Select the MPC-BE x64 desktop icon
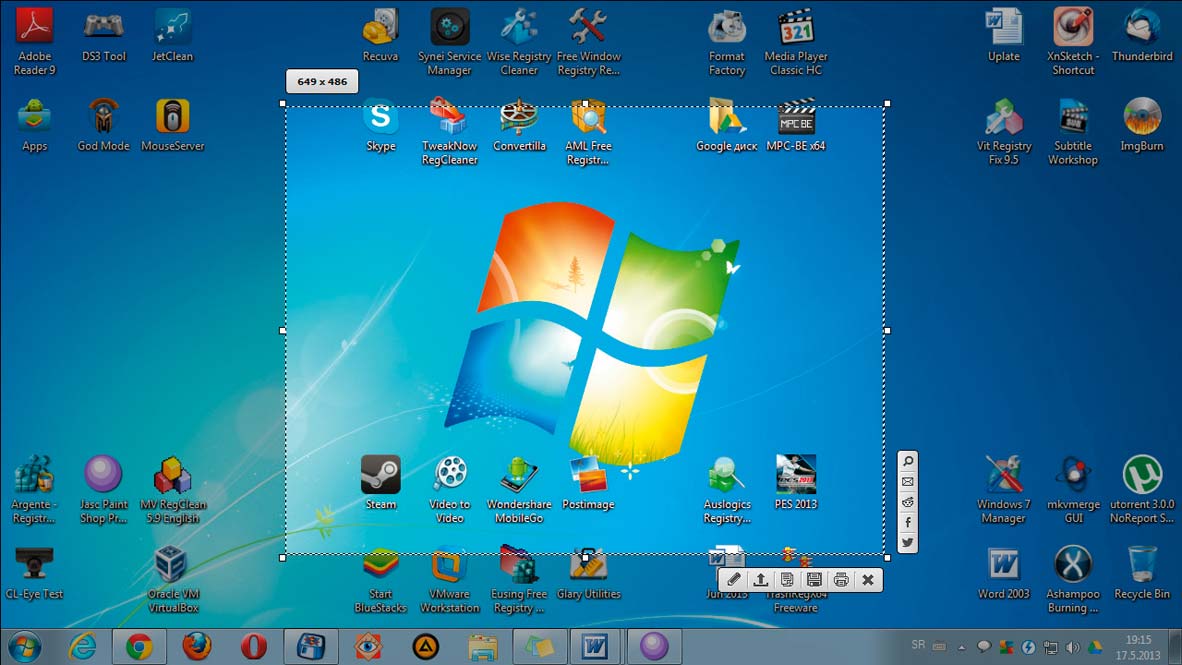 point(796,125)
